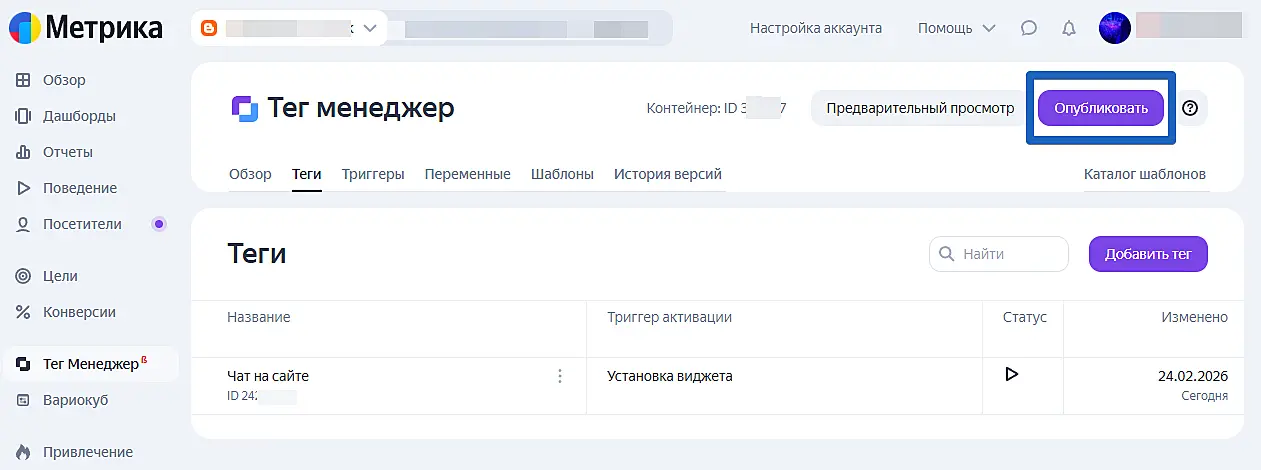Open Обзор in the left sidebar

tap(64, 80)
